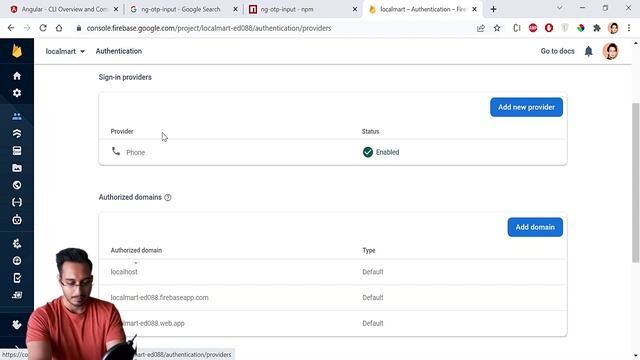The height and width of the screenshot is (360, 640).
Task: Click Add domain button
Action: [x=535, y=227]
